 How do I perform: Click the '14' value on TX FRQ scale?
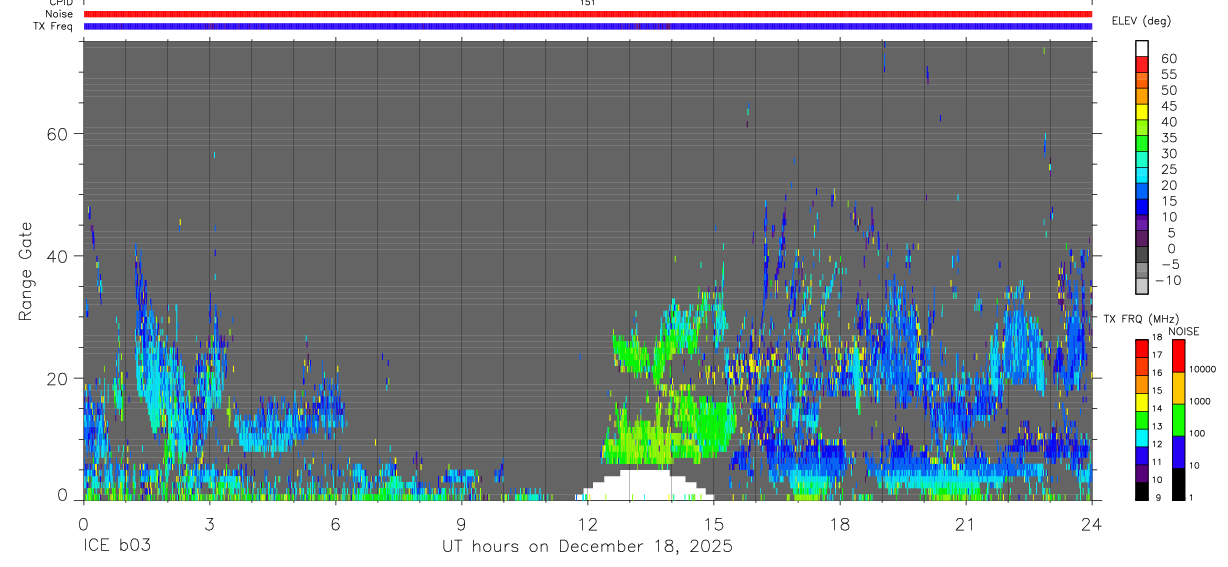point(1157,408)
